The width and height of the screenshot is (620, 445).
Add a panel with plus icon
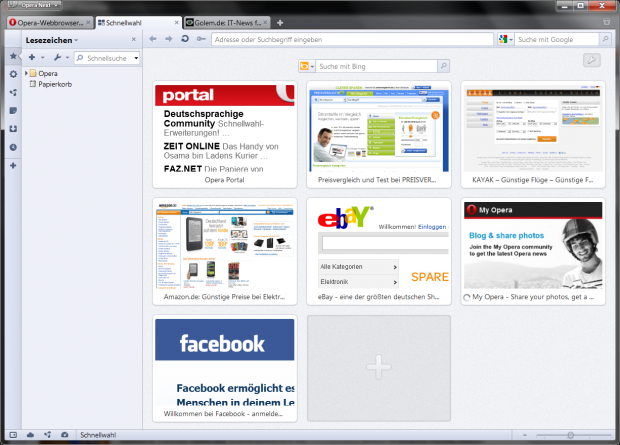pos(13,165)
